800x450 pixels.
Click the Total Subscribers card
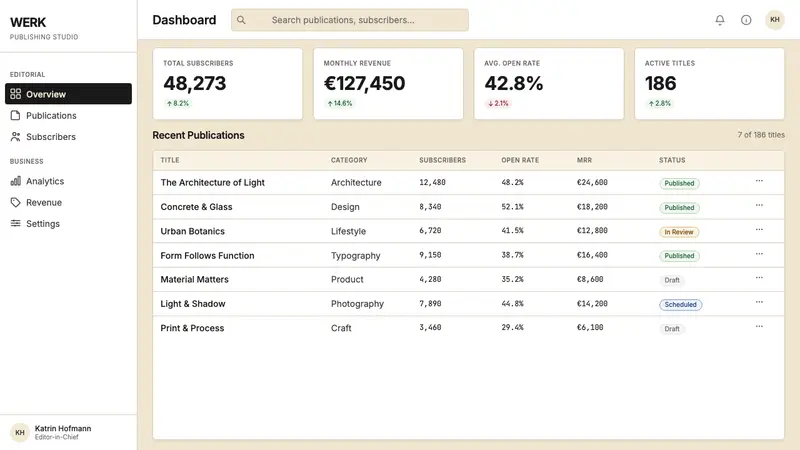[228, 84]
